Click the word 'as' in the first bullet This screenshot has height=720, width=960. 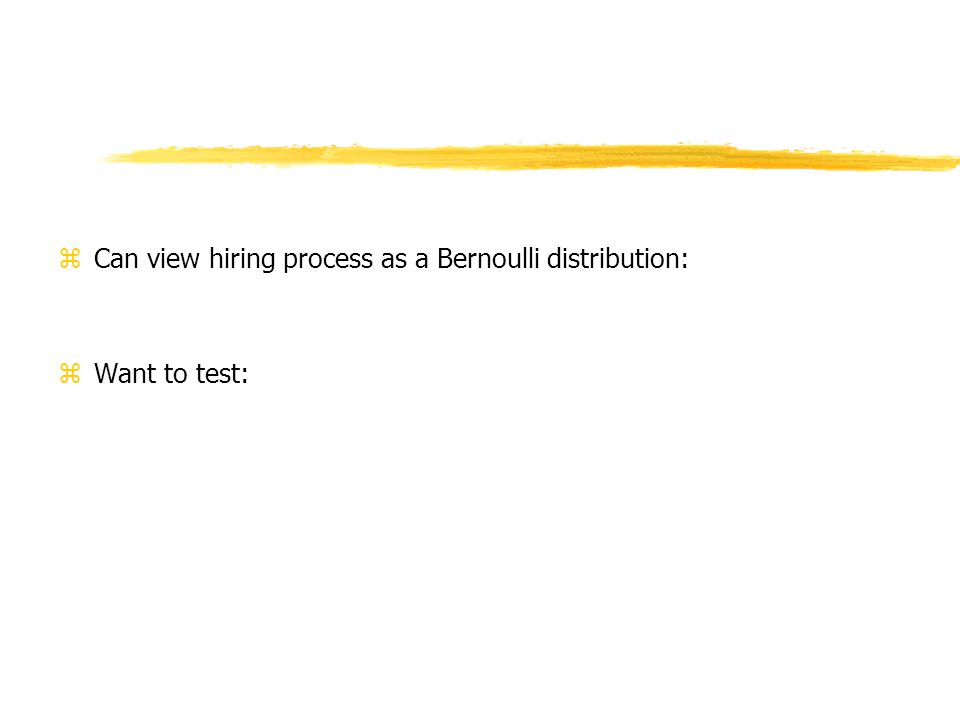(x=394, y=261)
